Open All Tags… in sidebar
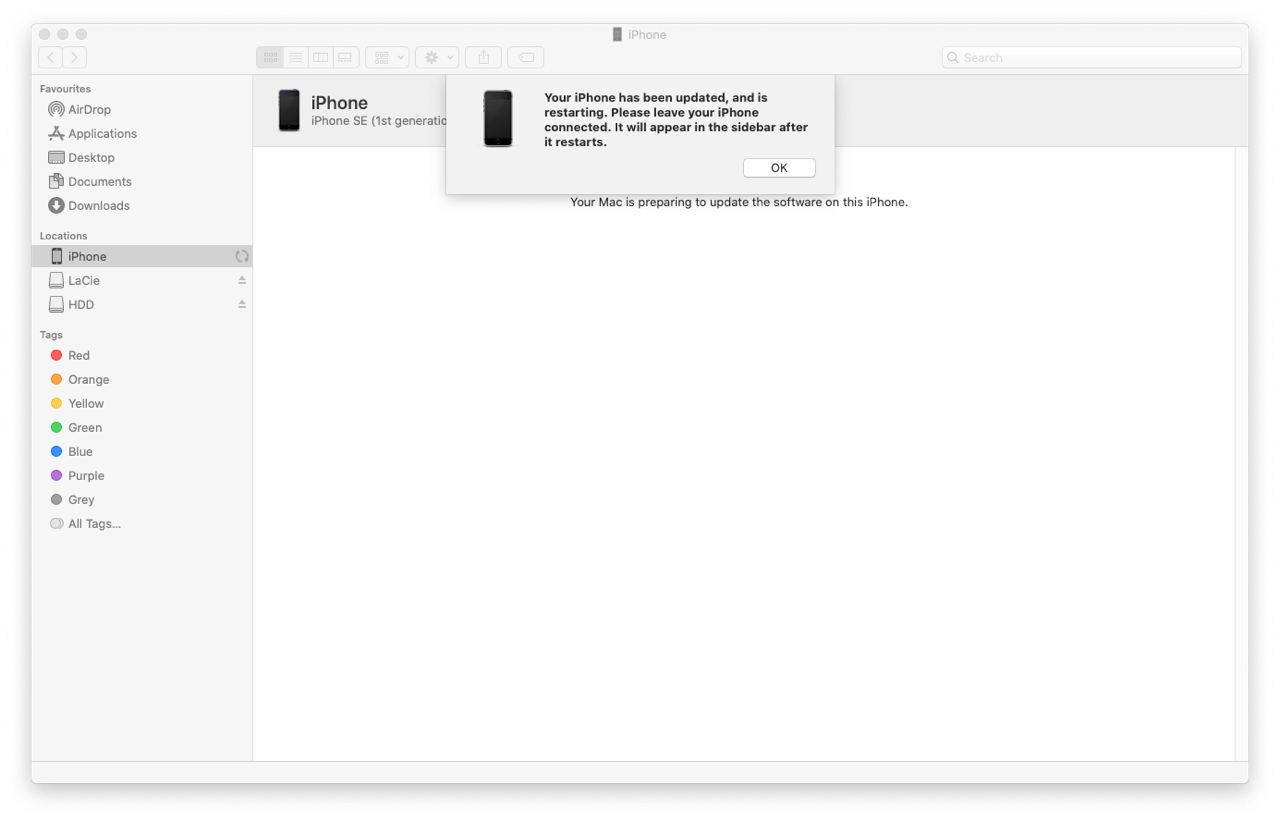This screenshot has width=1280, height=822. (x=141, y=523)
